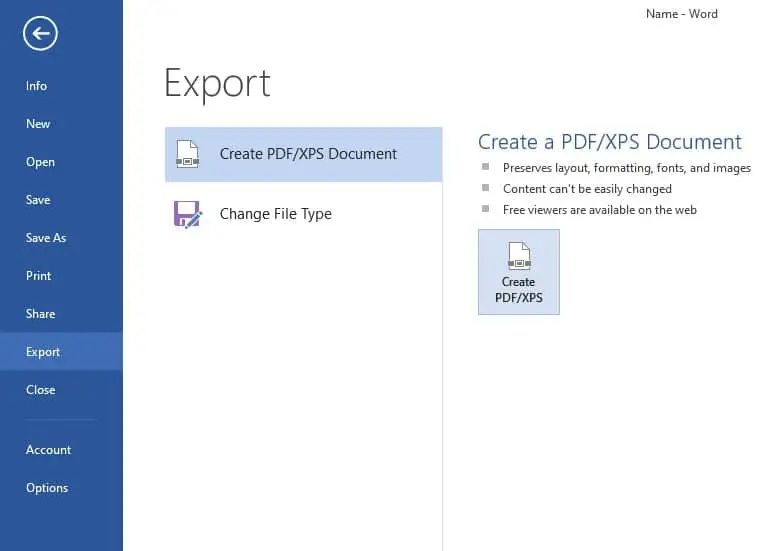Image resolution: width=757 pixels, height=551 pixels.
Task: Click the 'Create a PDF/XPS Document' heading
Action: 610,142
